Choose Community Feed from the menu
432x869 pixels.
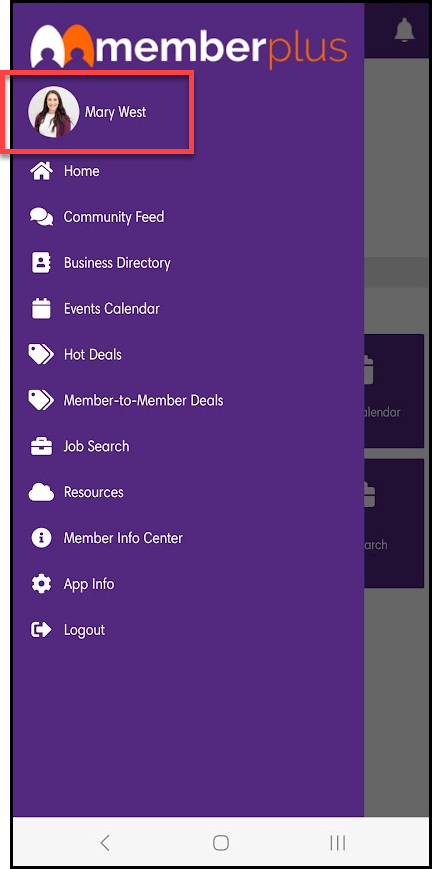pyautogui.click(x=114, y=217)
